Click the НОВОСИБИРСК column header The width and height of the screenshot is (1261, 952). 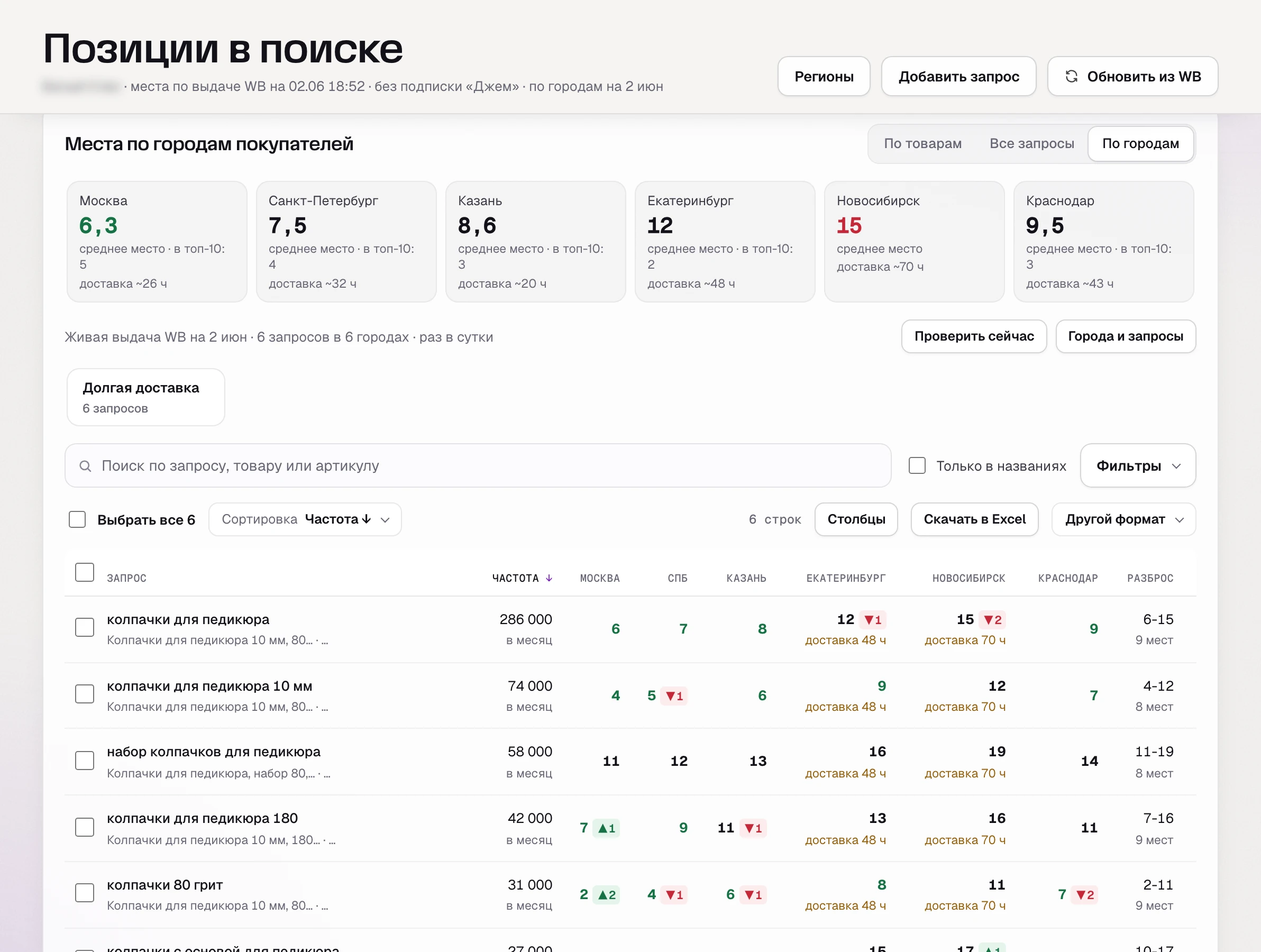click(968, 578)
